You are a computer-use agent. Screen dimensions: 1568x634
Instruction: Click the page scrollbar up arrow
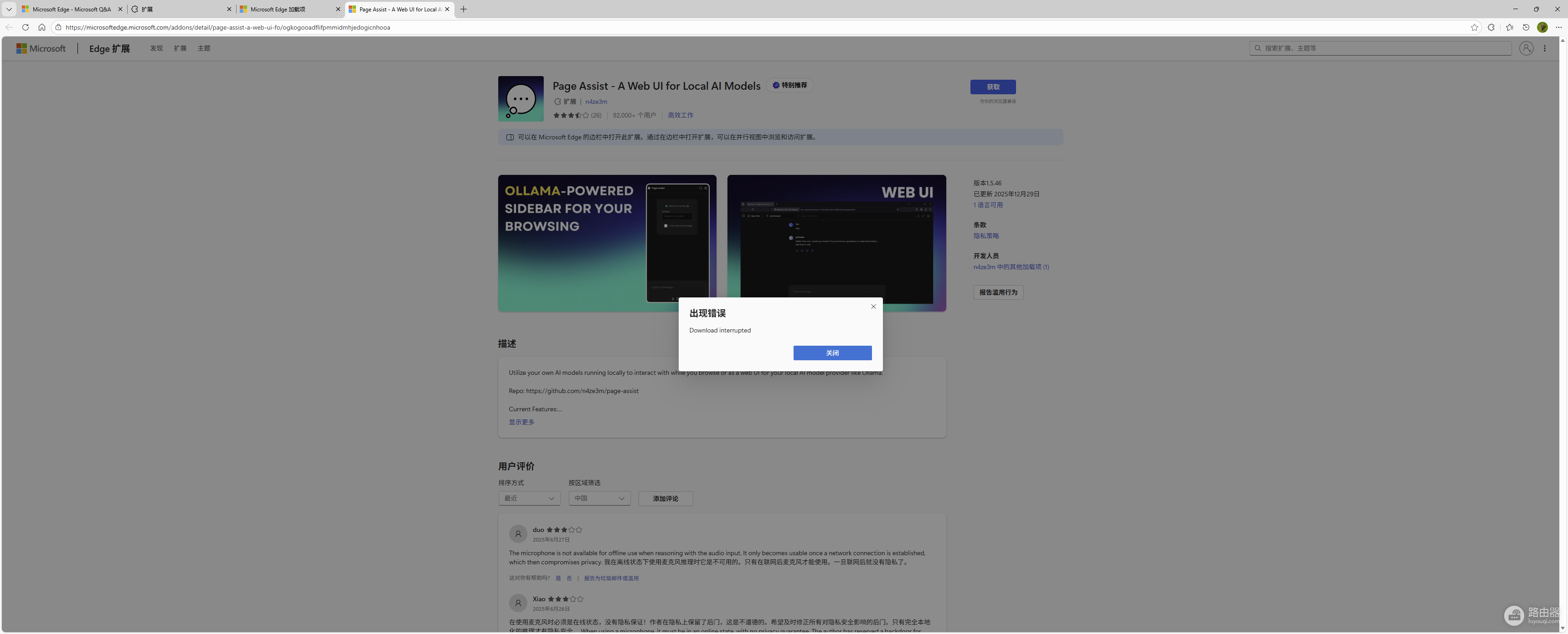[x=1563, y=41]
